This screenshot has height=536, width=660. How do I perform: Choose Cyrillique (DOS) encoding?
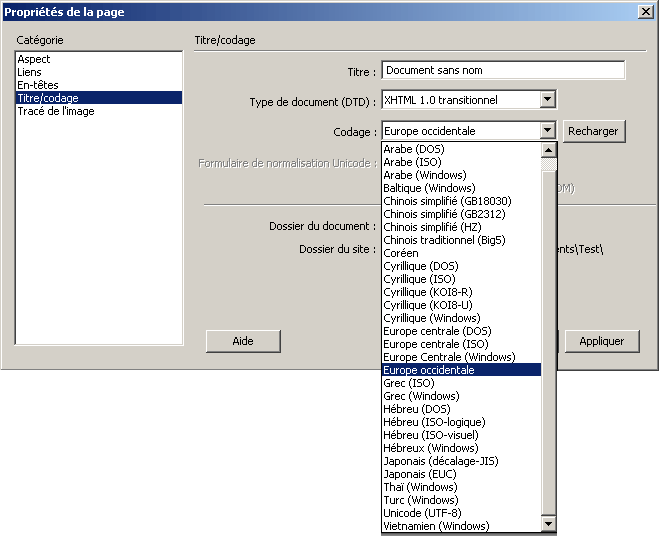tap(461, 266)
